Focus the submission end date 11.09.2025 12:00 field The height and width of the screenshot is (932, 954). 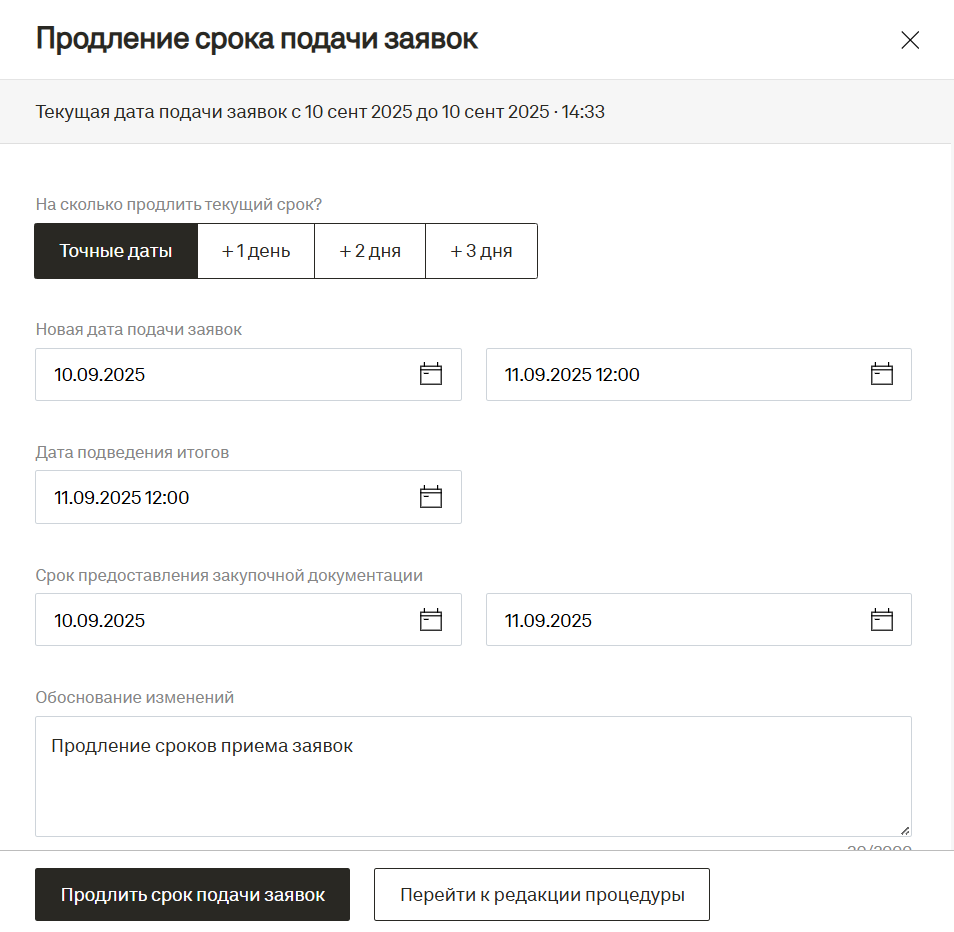tap(670, 375)
